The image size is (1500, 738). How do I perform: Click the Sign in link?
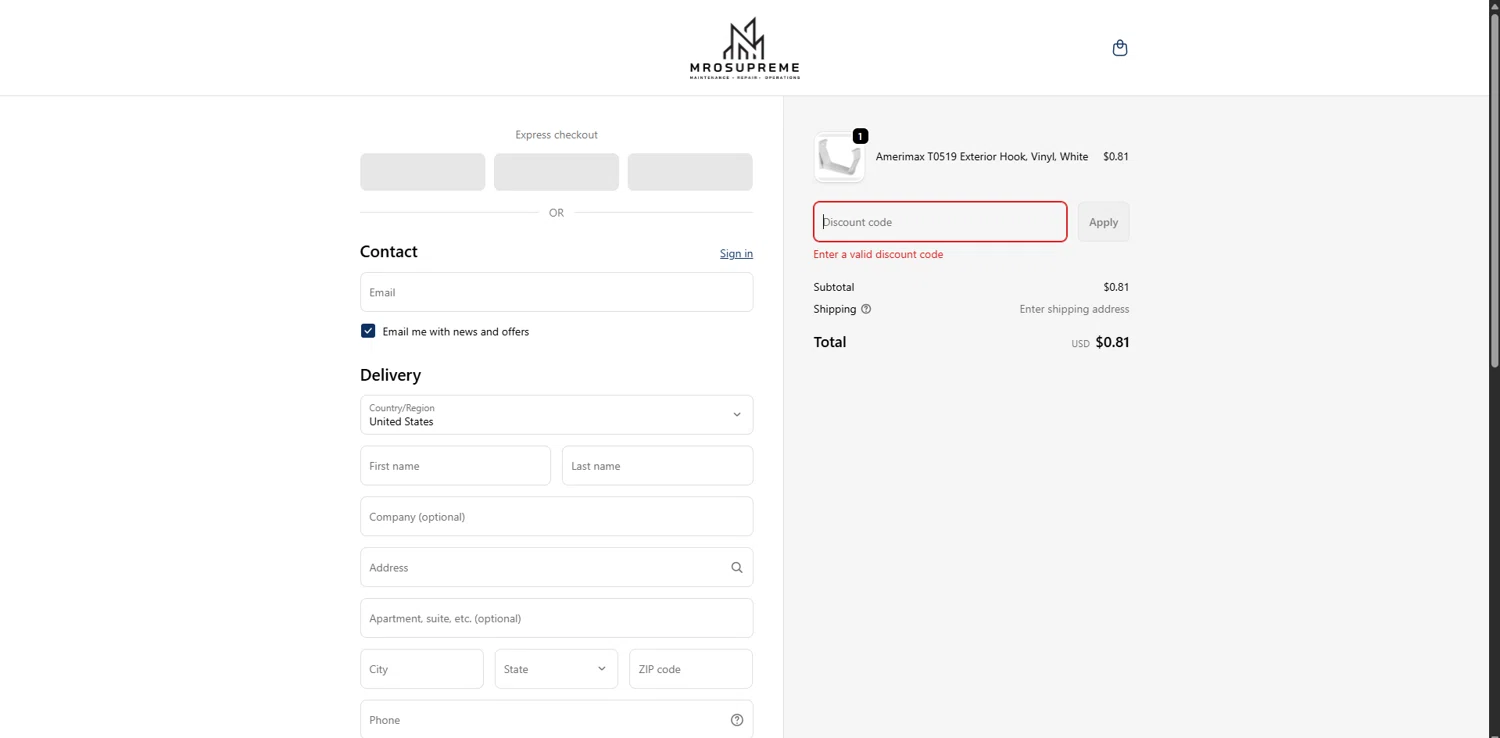coord(736,254)
